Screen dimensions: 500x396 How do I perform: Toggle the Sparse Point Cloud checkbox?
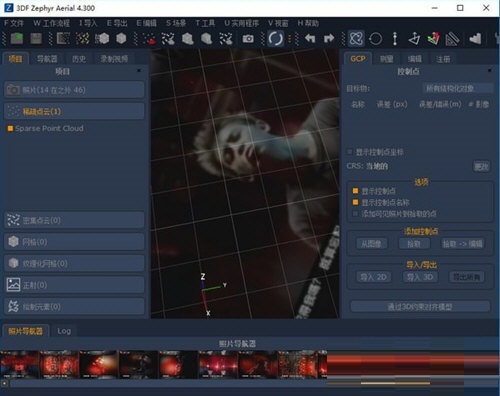pyautogui.click(x=10, y=128)
